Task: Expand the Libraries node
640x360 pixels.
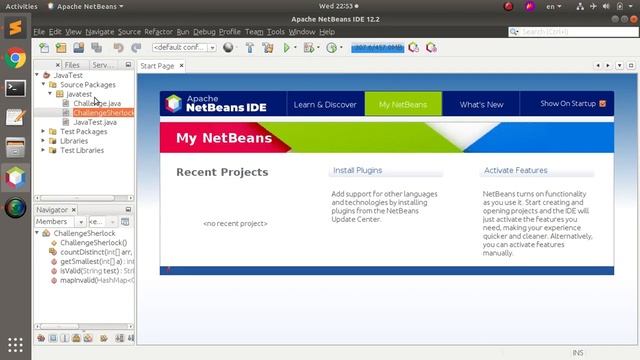Action: (44, 141)
